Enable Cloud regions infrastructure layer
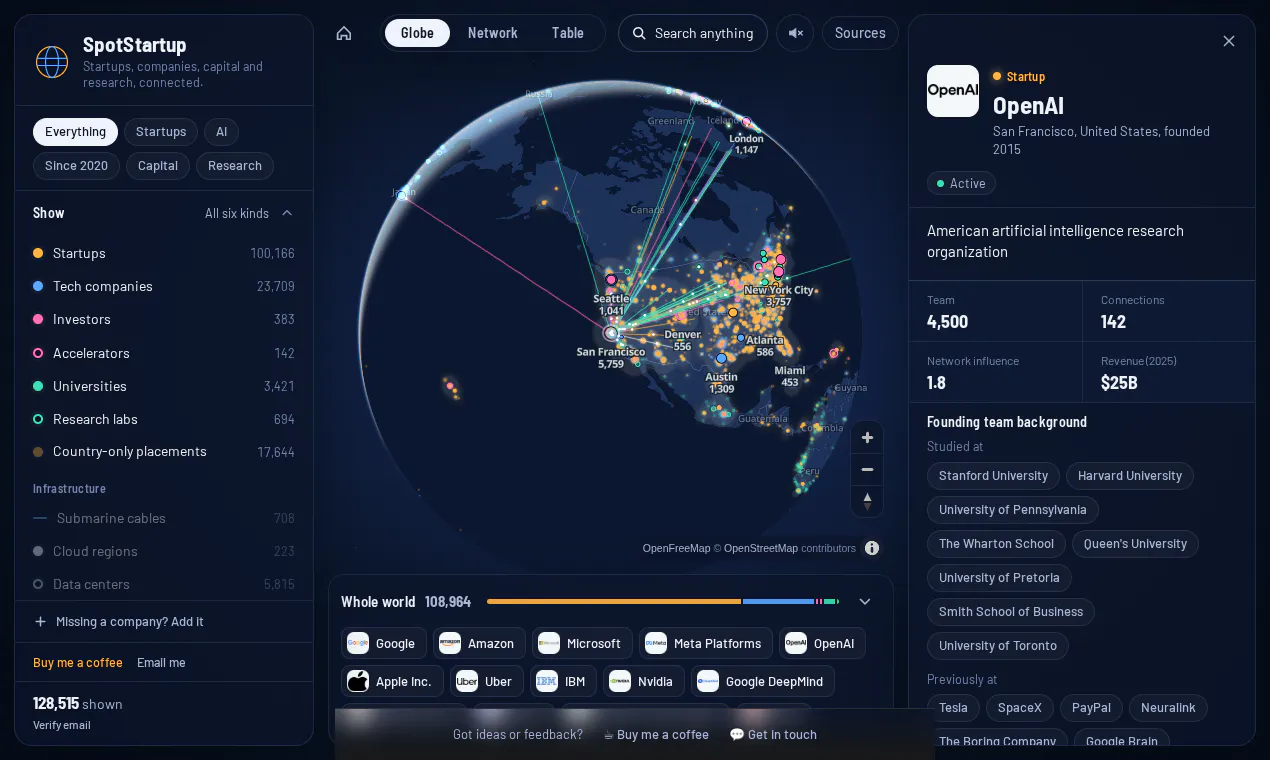The image size is (1270, 760). click(164, 552)
